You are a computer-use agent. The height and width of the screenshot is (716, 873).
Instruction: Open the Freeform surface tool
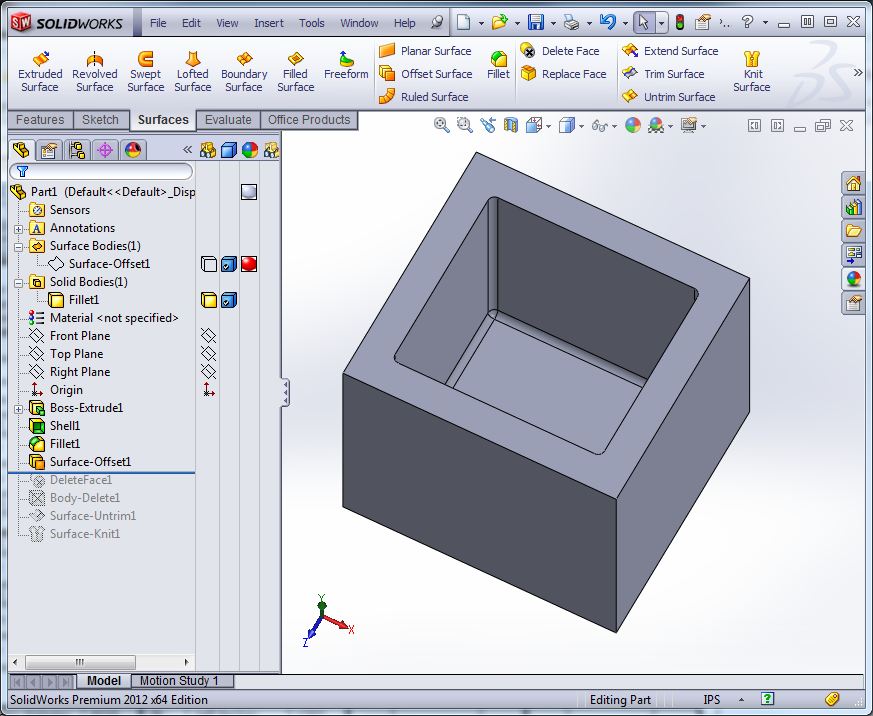point(346,66)
